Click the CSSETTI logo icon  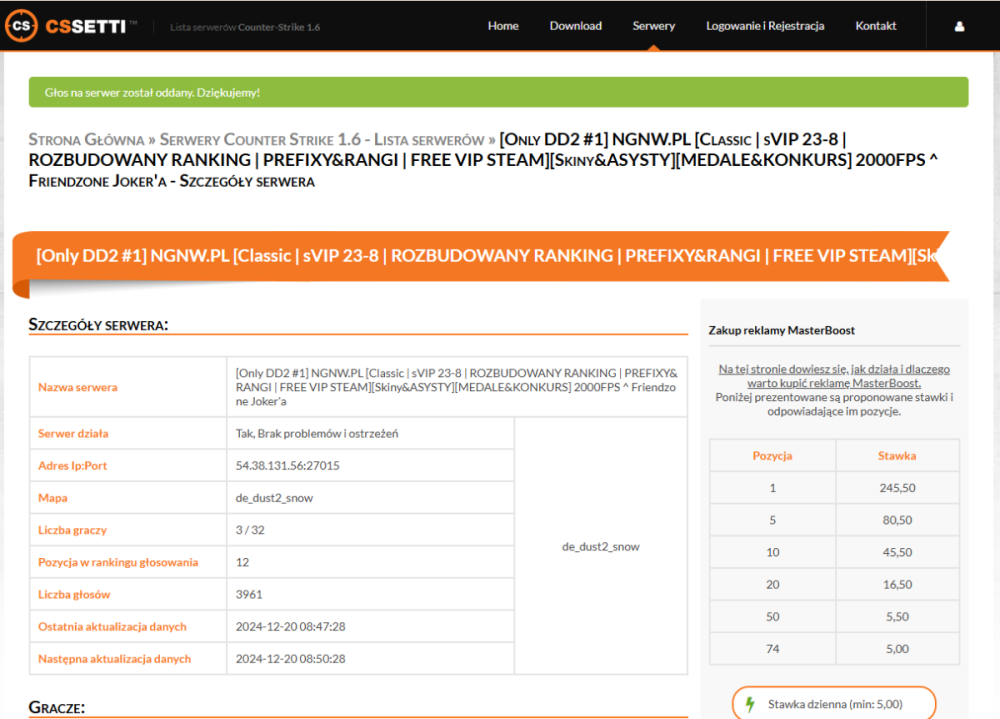[21, 26]
